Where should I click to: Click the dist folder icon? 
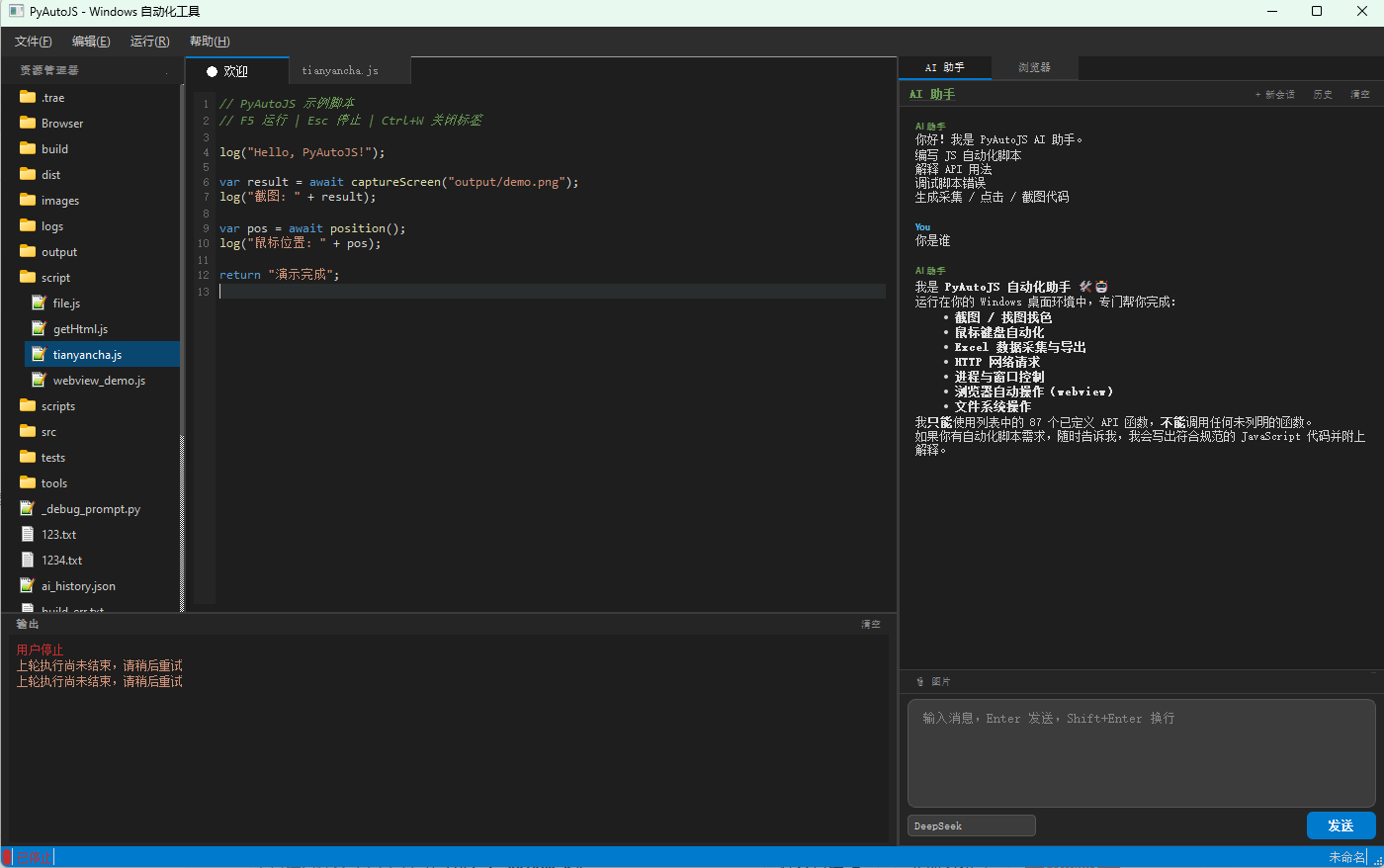tap(28, 174)
